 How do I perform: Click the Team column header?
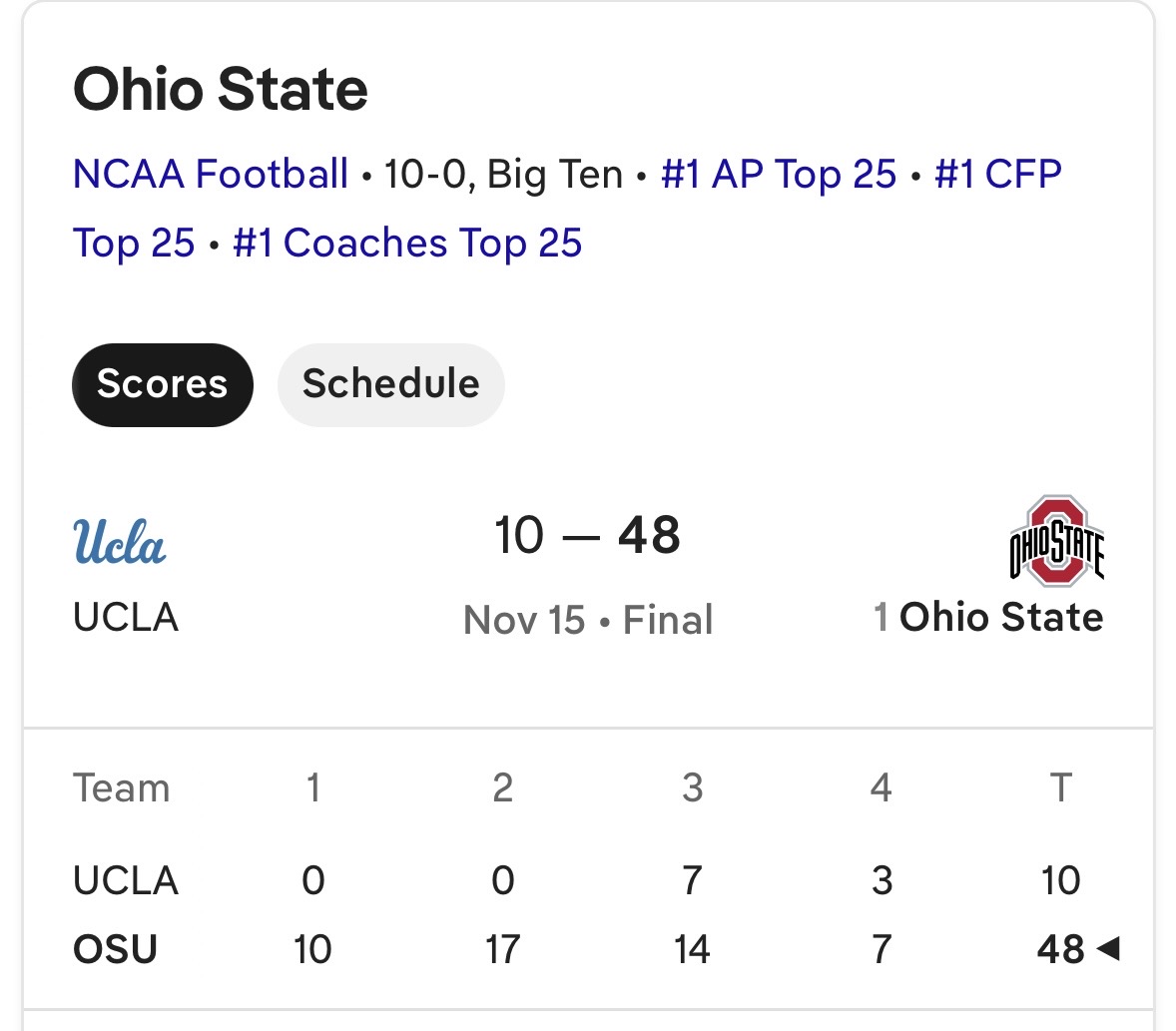tap(121, 788)
